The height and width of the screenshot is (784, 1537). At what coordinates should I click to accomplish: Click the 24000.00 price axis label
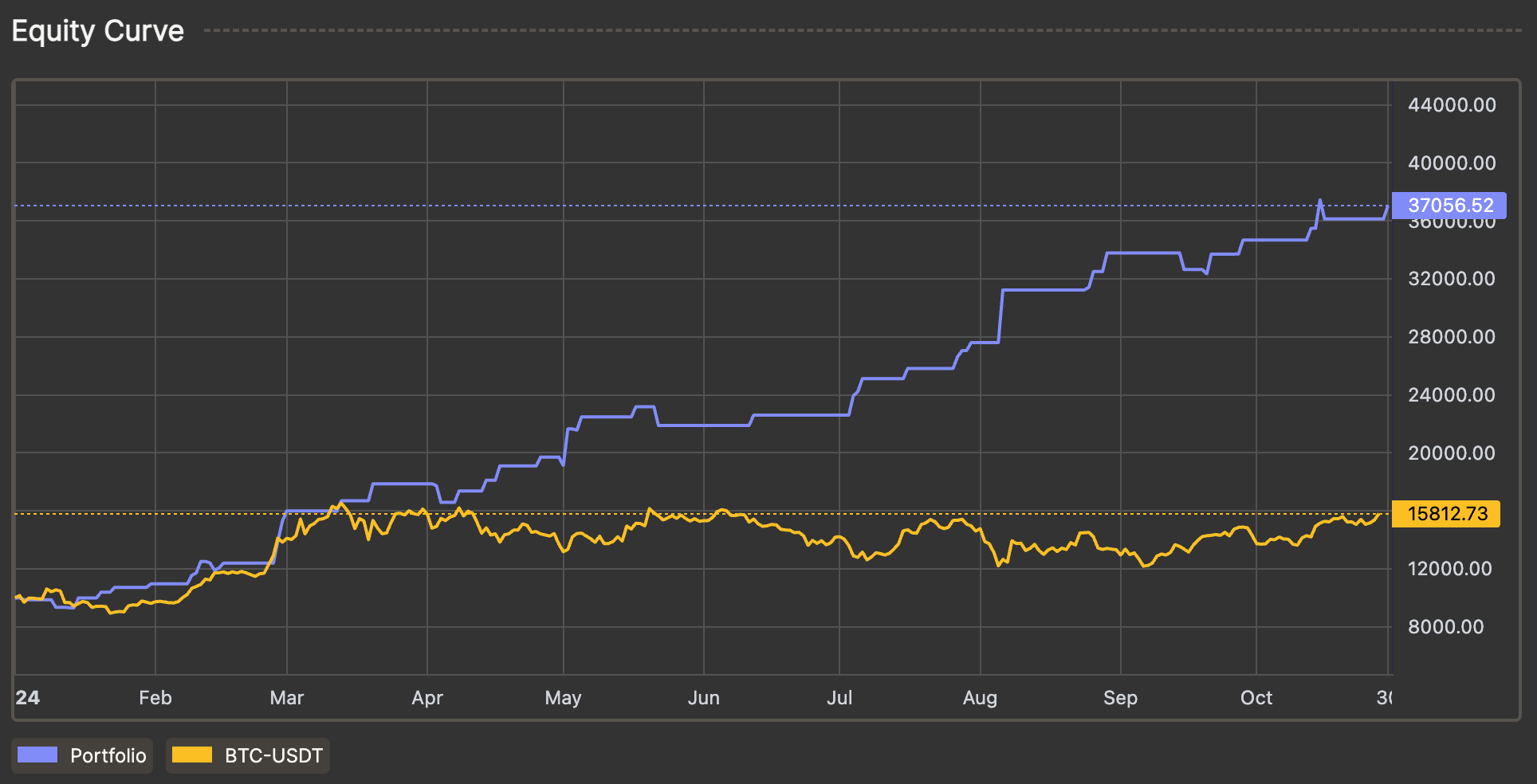(1452, 395)
